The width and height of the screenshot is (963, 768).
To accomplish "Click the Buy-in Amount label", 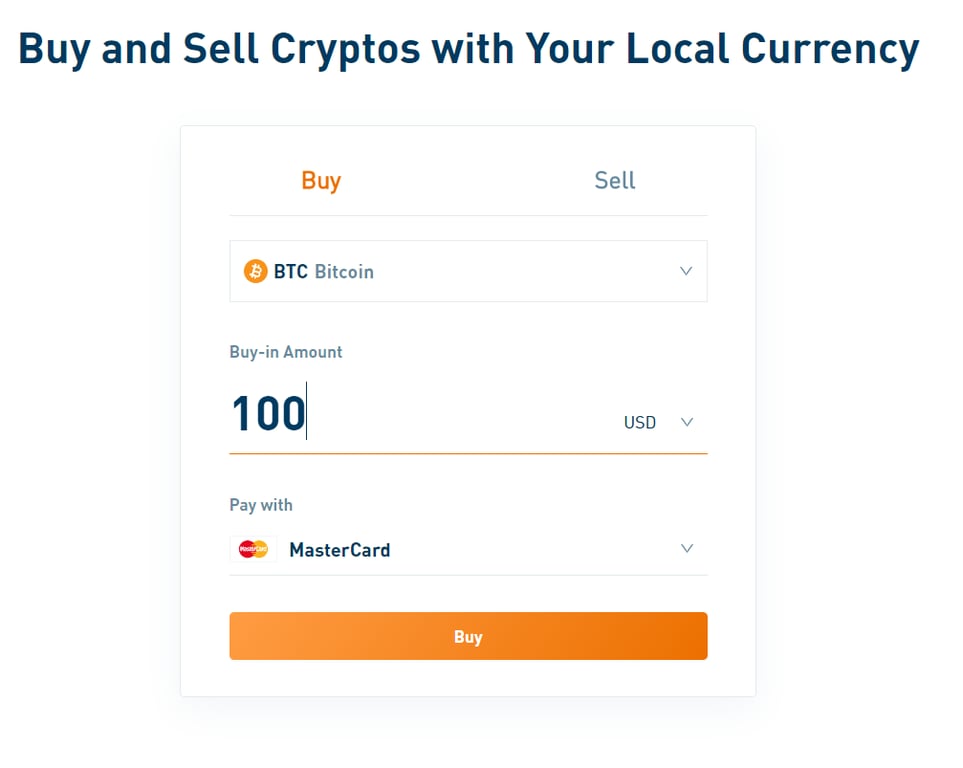I will pos(286,352).
